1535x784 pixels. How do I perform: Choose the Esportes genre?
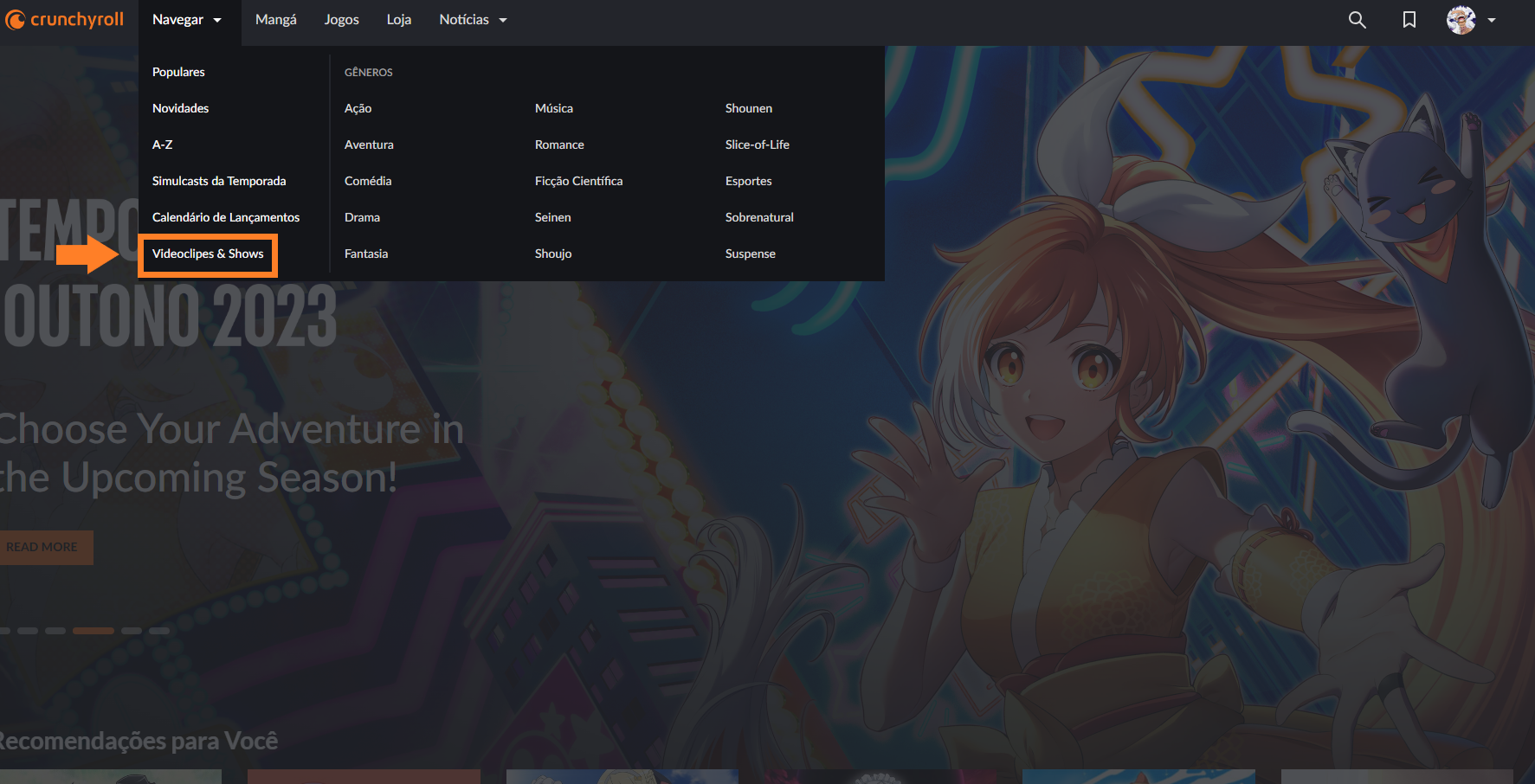coord(748,181)
